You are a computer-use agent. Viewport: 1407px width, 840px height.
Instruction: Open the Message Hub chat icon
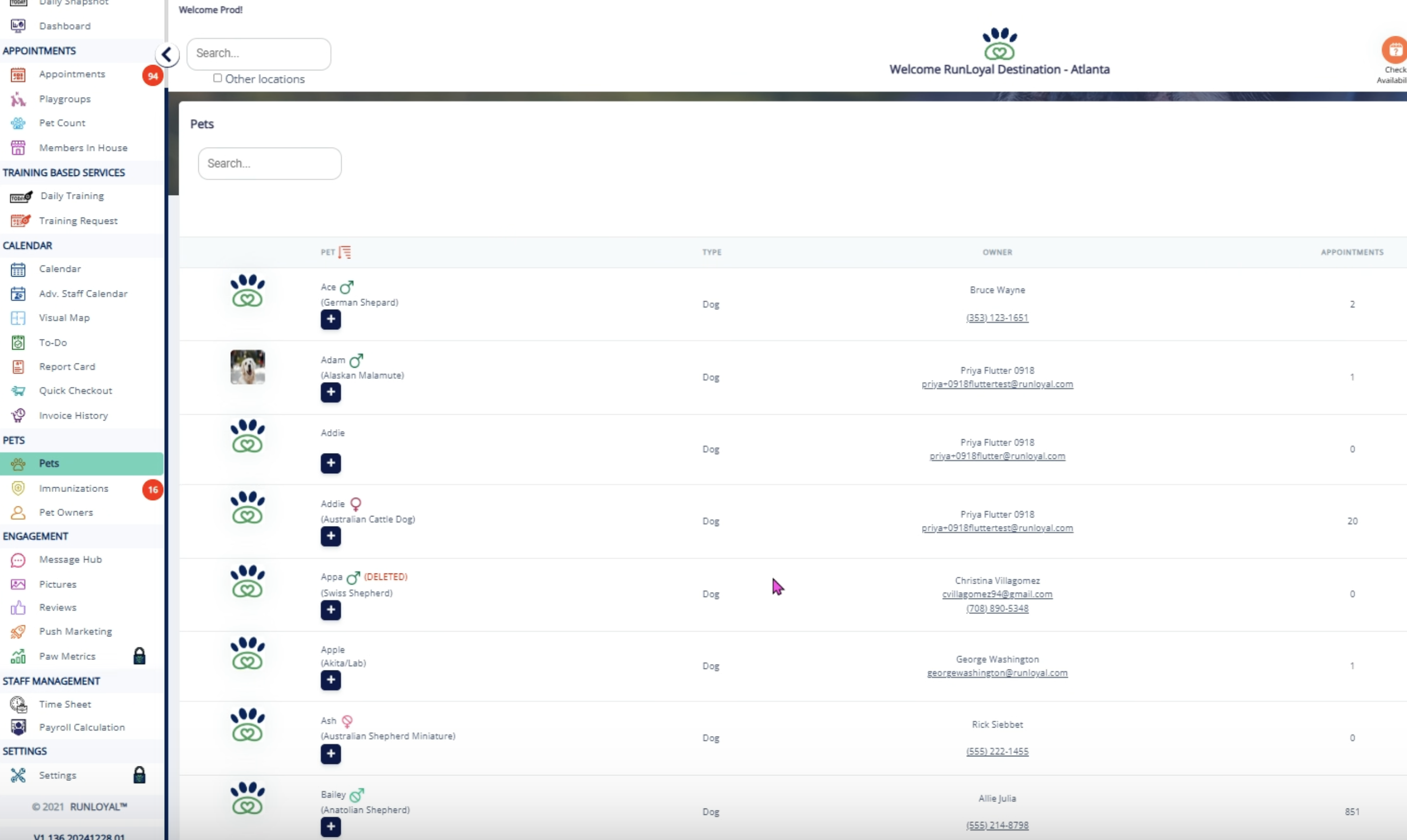18,560
